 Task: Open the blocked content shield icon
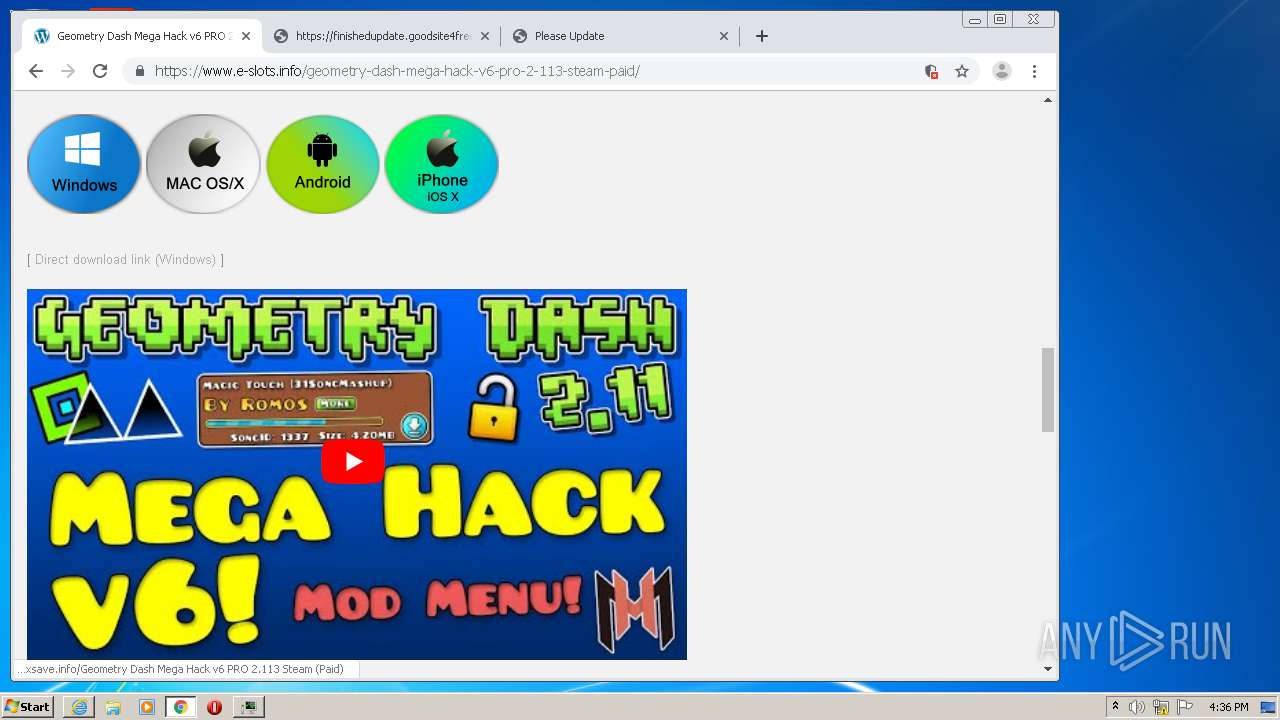pos(931,71)
